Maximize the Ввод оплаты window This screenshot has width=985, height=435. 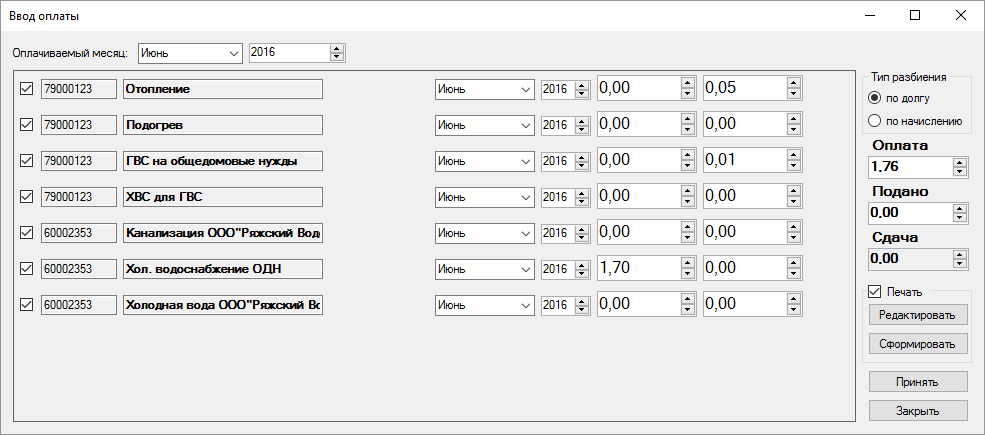coord(914,15)
